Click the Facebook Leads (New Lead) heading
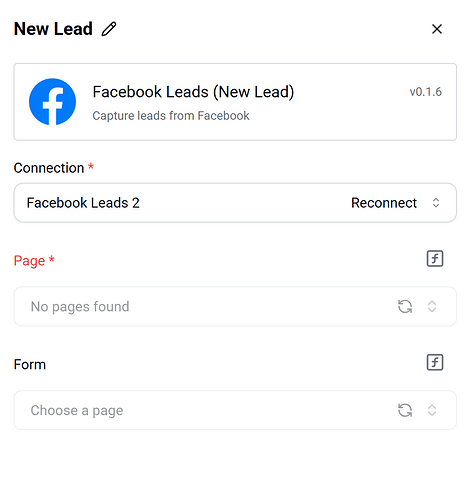 (x=193, y=92)
